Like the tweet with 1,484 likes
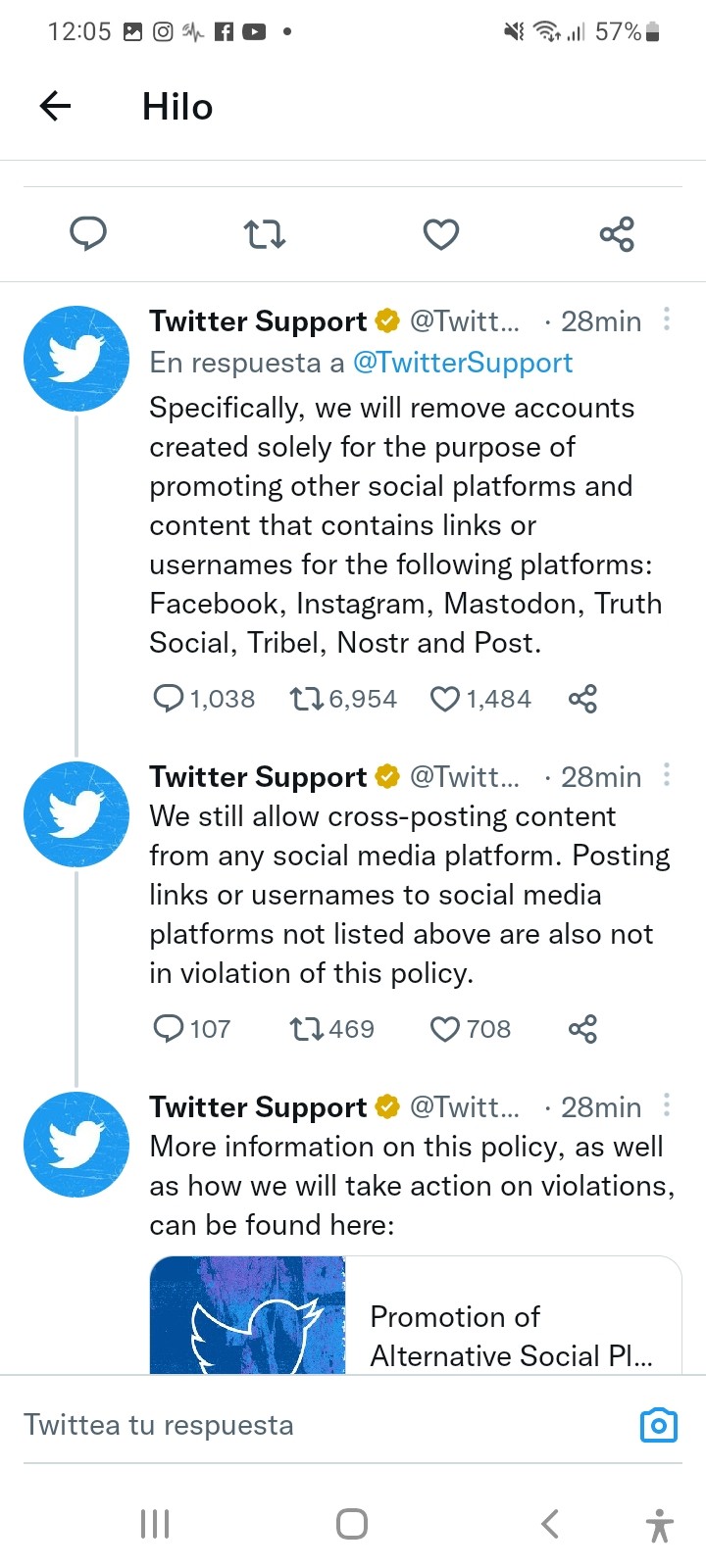706x1568 pixels. [x=445, y=699]
